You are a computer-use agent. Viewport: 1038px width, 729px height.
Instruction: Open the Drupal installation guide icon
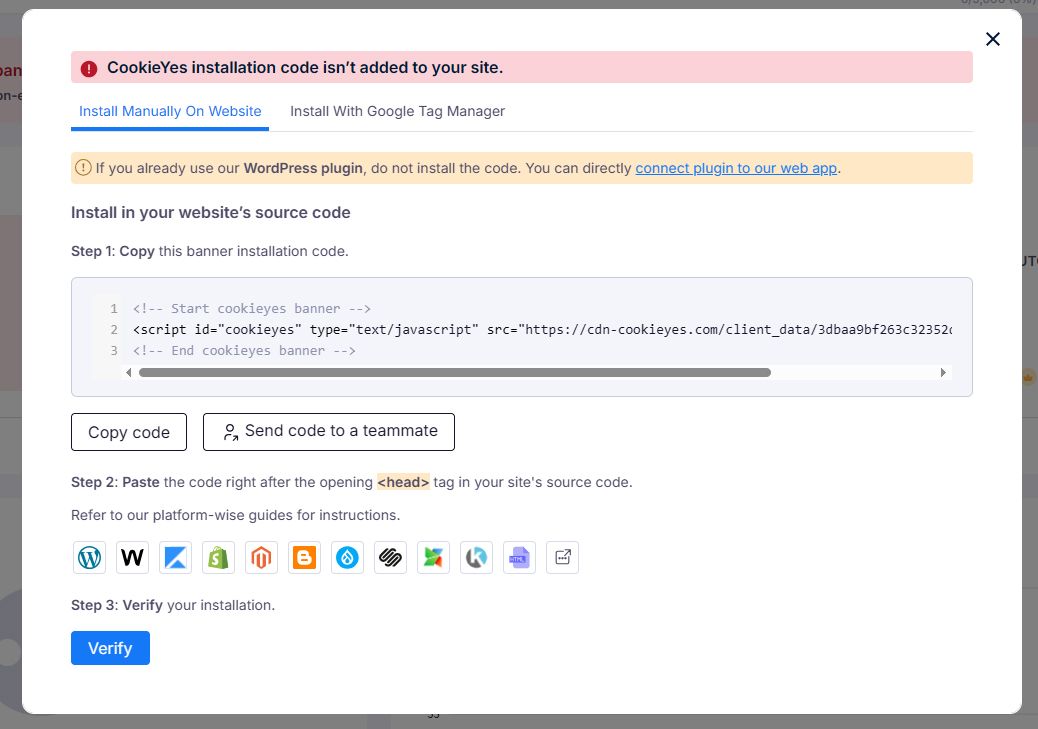pyautogui.click(x=348, y=558)
